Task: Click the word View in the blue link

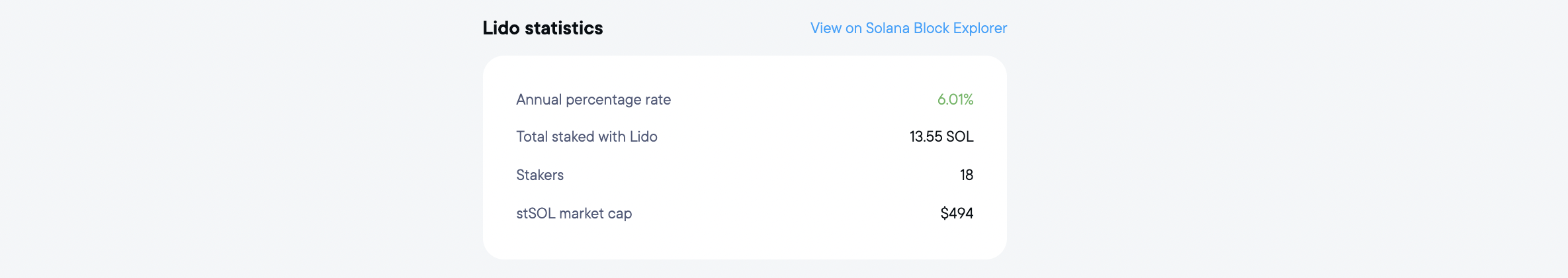Action: pos(826,28)
